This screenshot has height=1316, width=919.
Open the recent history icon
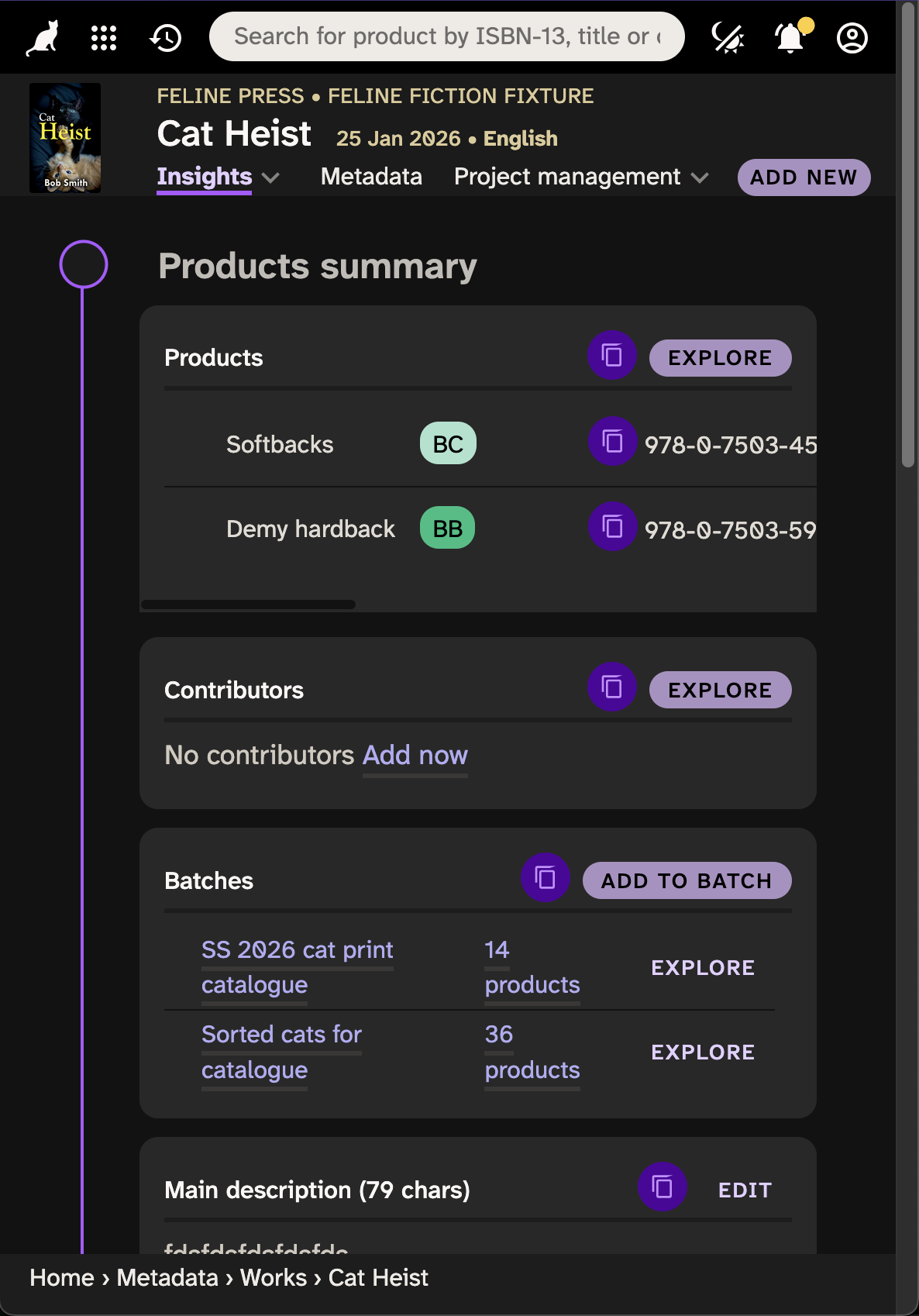click(x=166, y=37)
